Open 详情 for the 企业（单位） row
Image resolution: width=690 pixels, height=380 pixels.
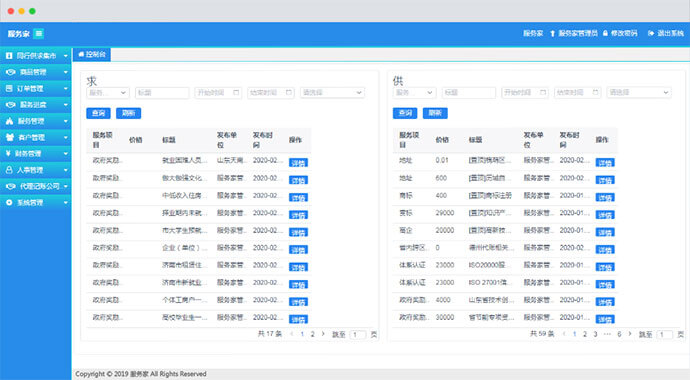[x=298, y=250]
